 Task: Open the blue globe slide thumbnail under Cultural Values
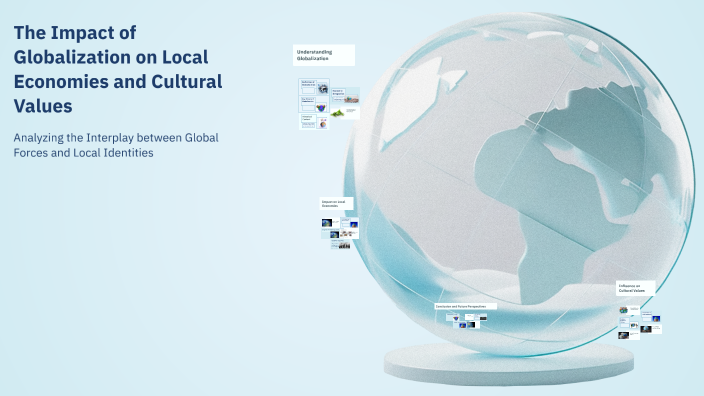coord(652,316)
